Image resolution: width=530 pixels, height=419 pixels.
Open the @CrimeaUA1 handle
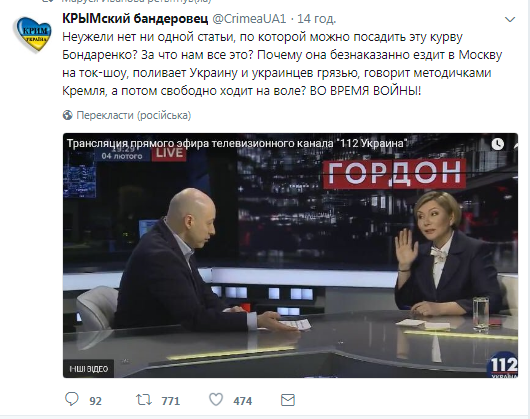pos(249,19)
